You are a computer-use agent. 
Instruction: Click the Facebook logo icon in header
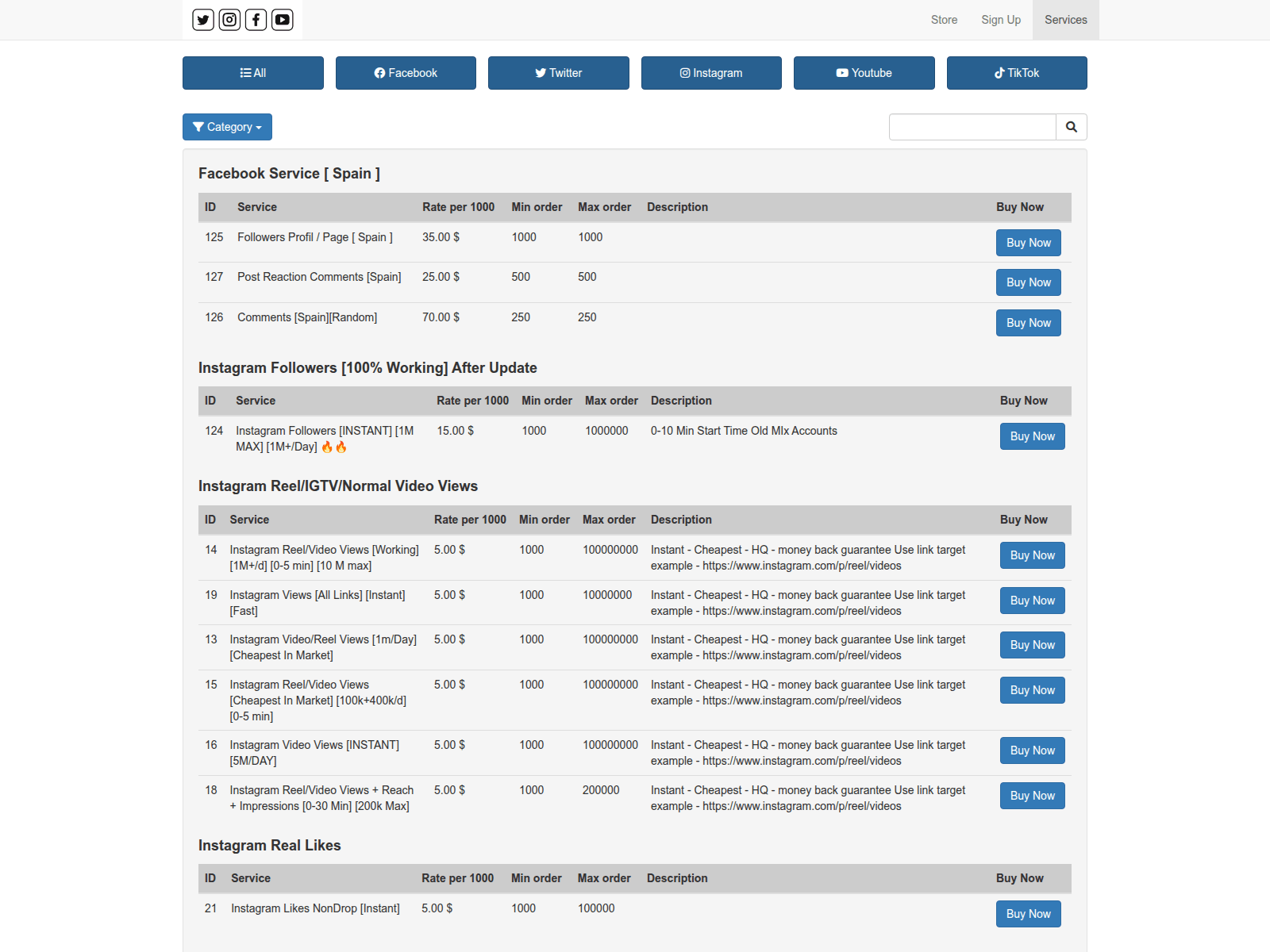coord(256,20)
